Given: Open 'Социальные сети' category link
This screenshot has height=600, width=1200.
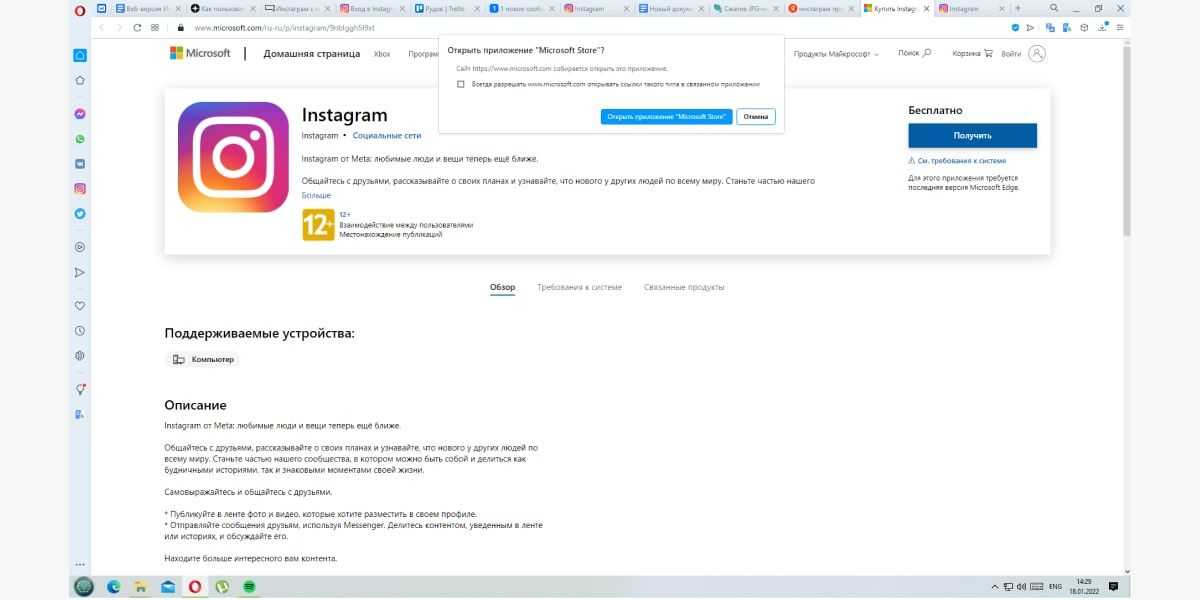Looking at the screenshot, I should click(387, 135).
